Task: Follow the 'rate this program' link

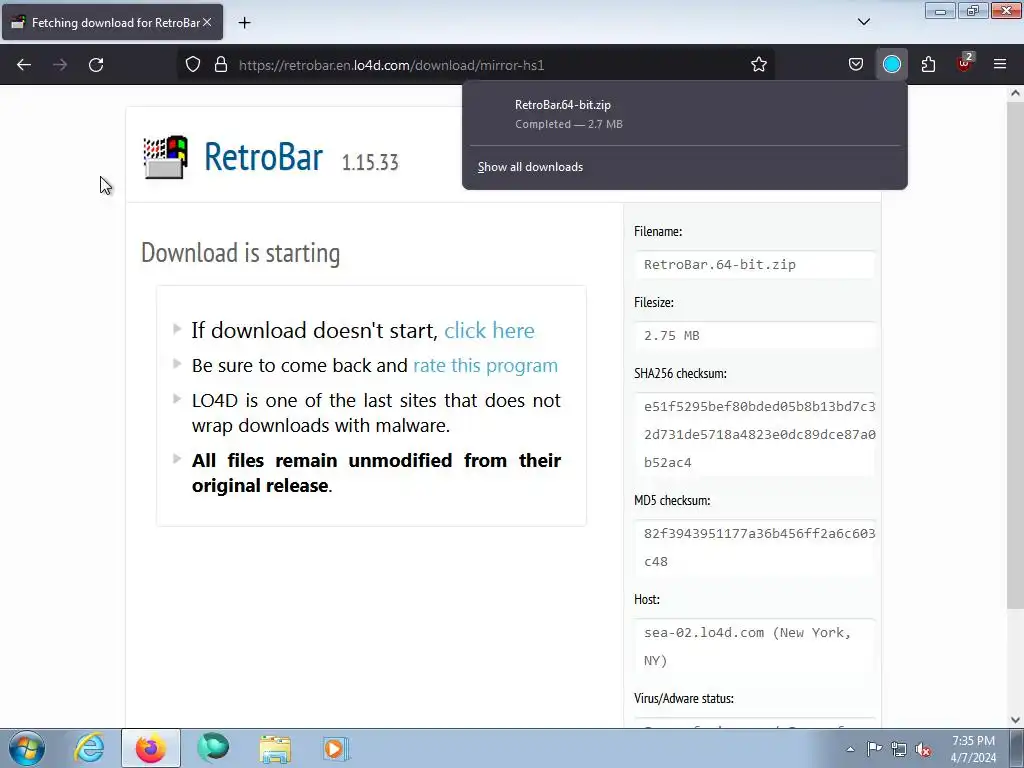Action: click(485, 366)
